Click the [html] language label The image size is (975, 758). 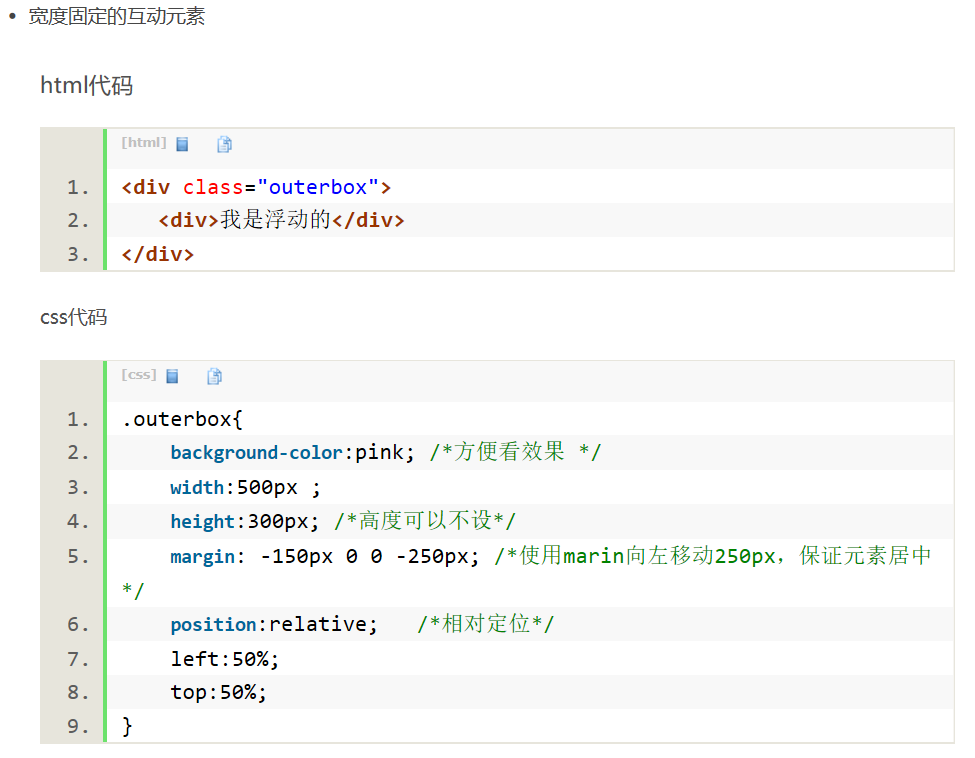[144, 142]
